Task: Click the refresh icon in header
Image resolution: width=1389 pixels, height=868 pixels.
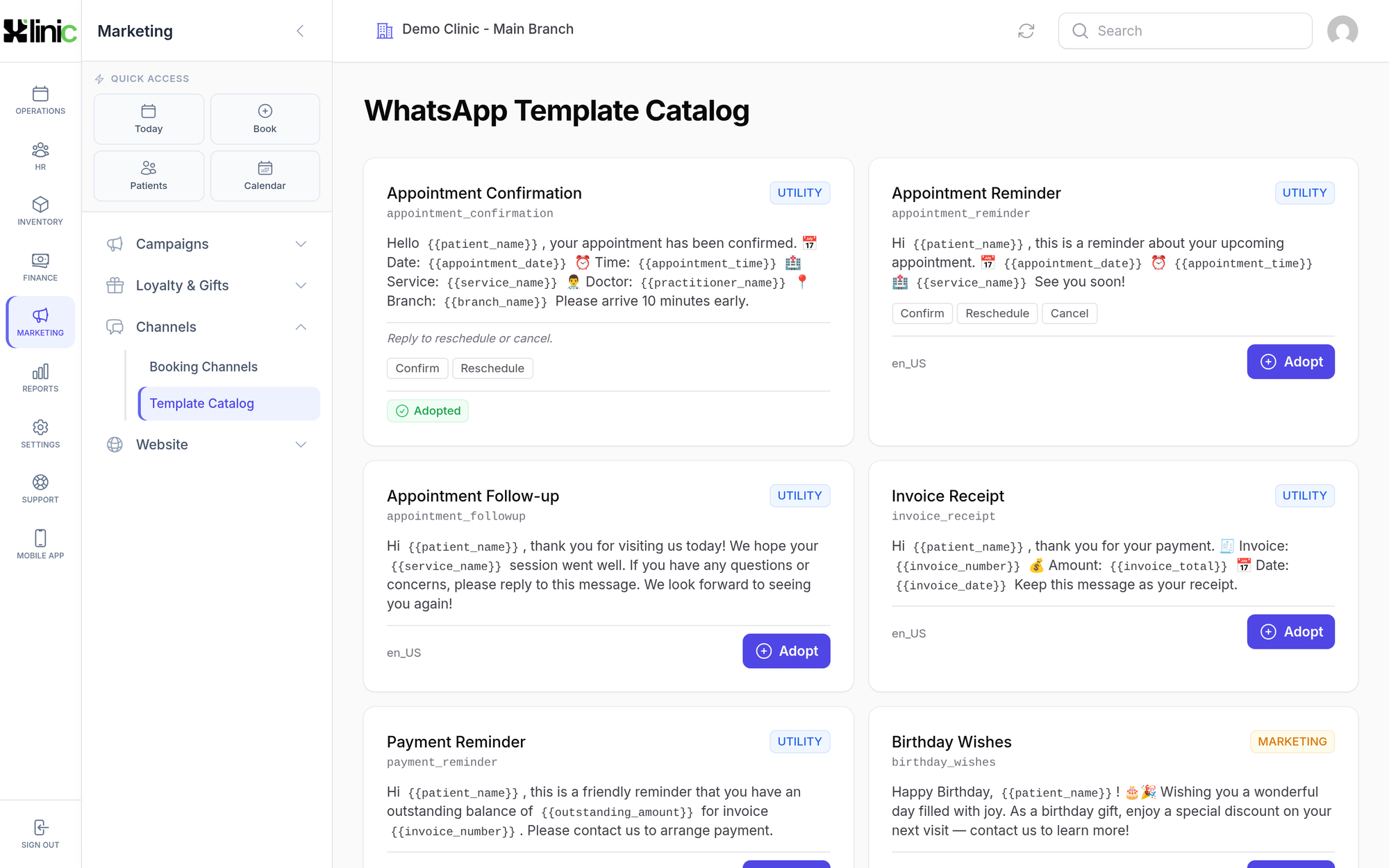Action: point(1026,31)
